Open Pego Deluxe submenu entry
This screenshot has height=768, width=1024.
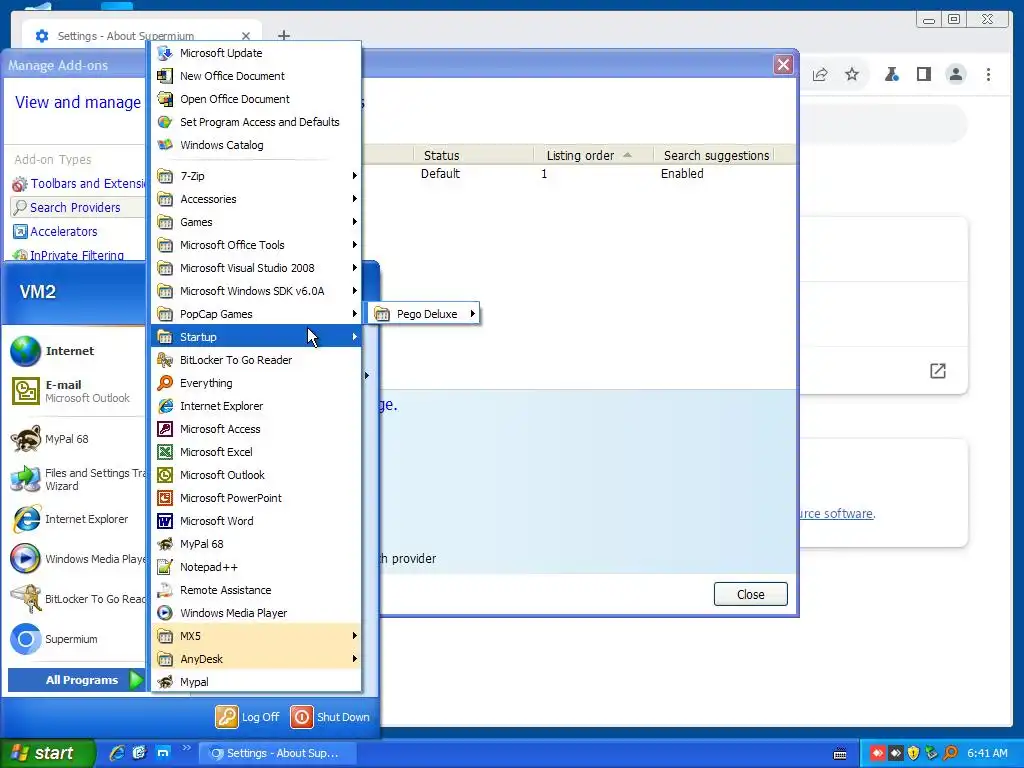point(424,314)
